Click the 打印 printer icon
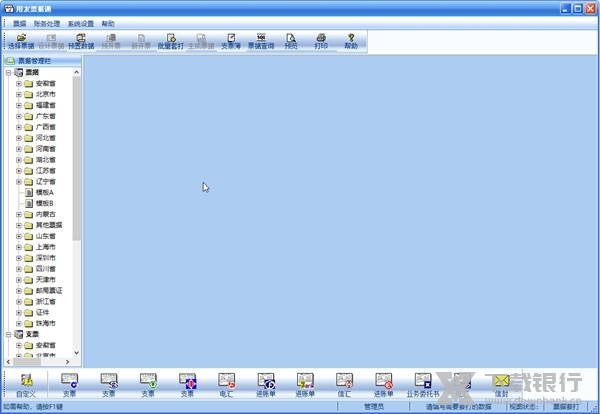Screen dimensions: 600x414 [x=321, y=41]
